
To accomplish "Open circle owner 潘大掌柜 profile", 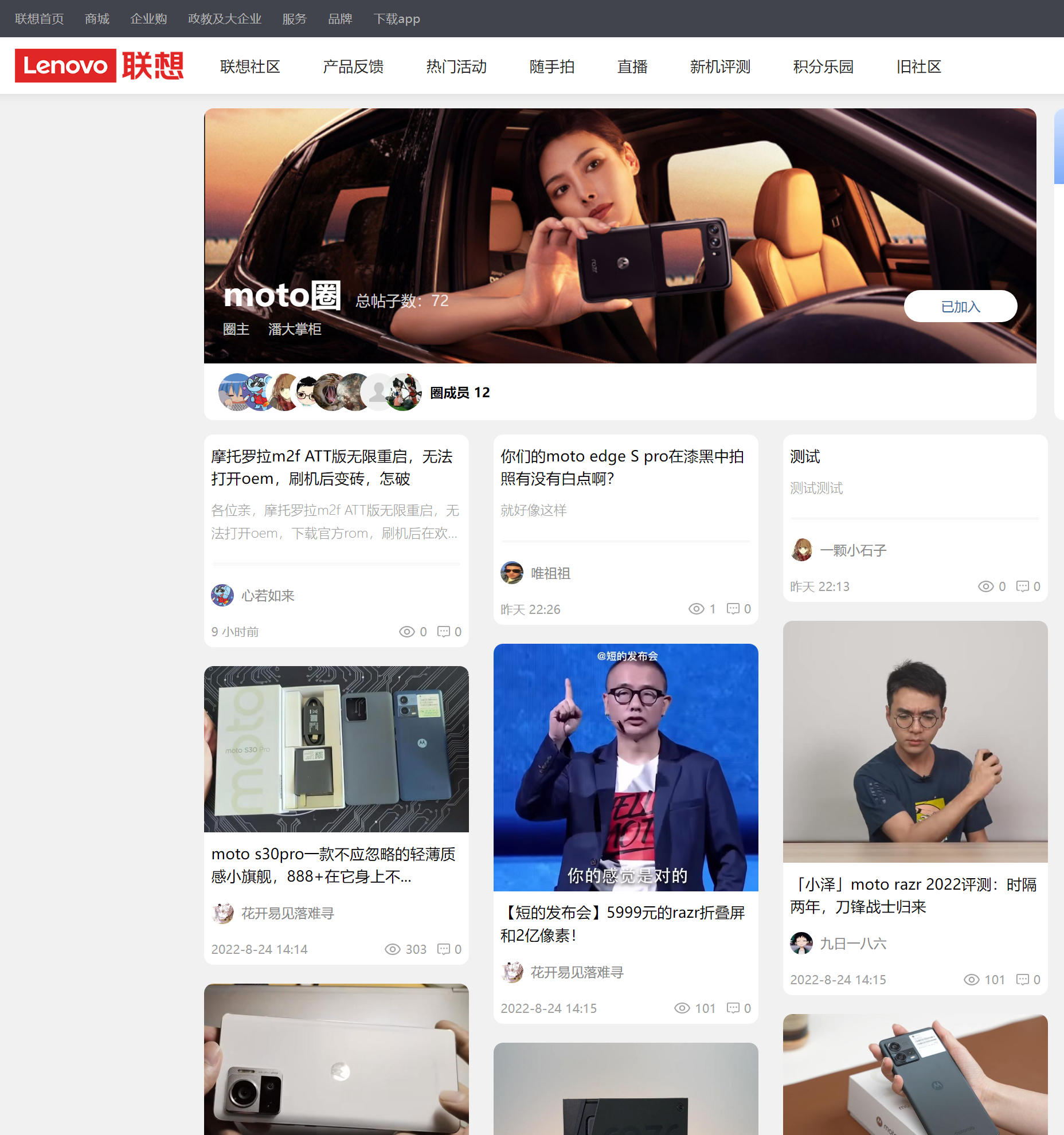I will [295, 329].
